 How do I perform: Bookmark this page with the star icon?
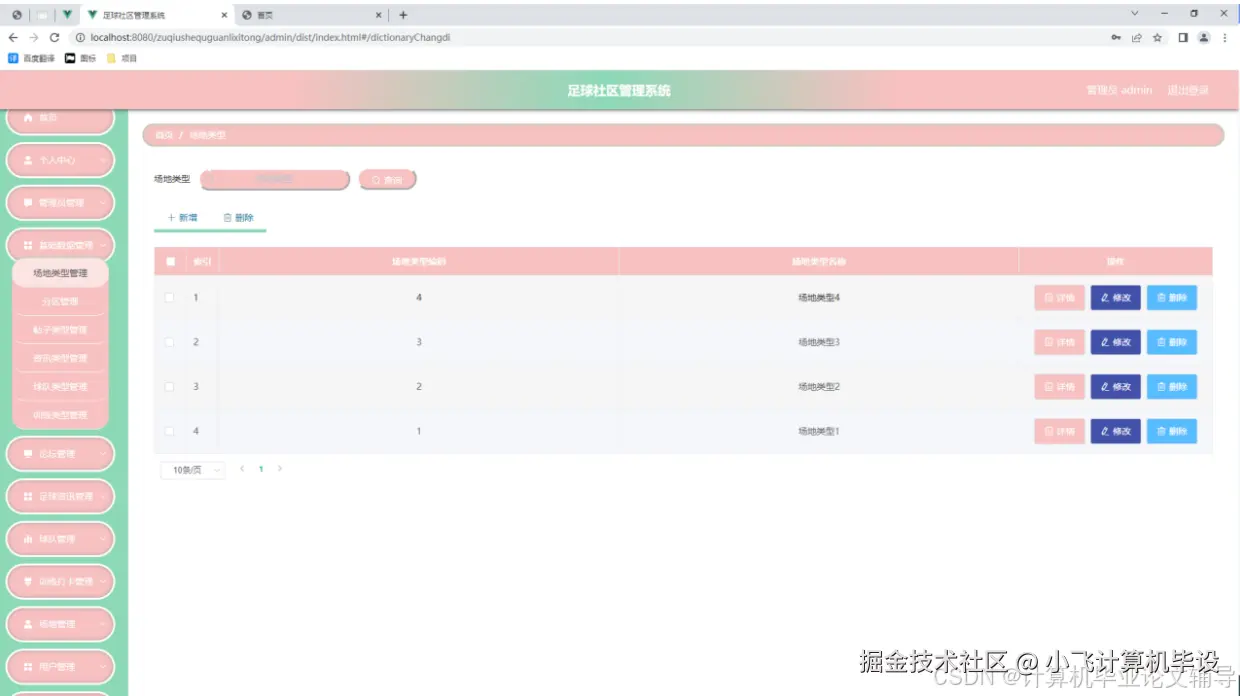point(1157,37)
